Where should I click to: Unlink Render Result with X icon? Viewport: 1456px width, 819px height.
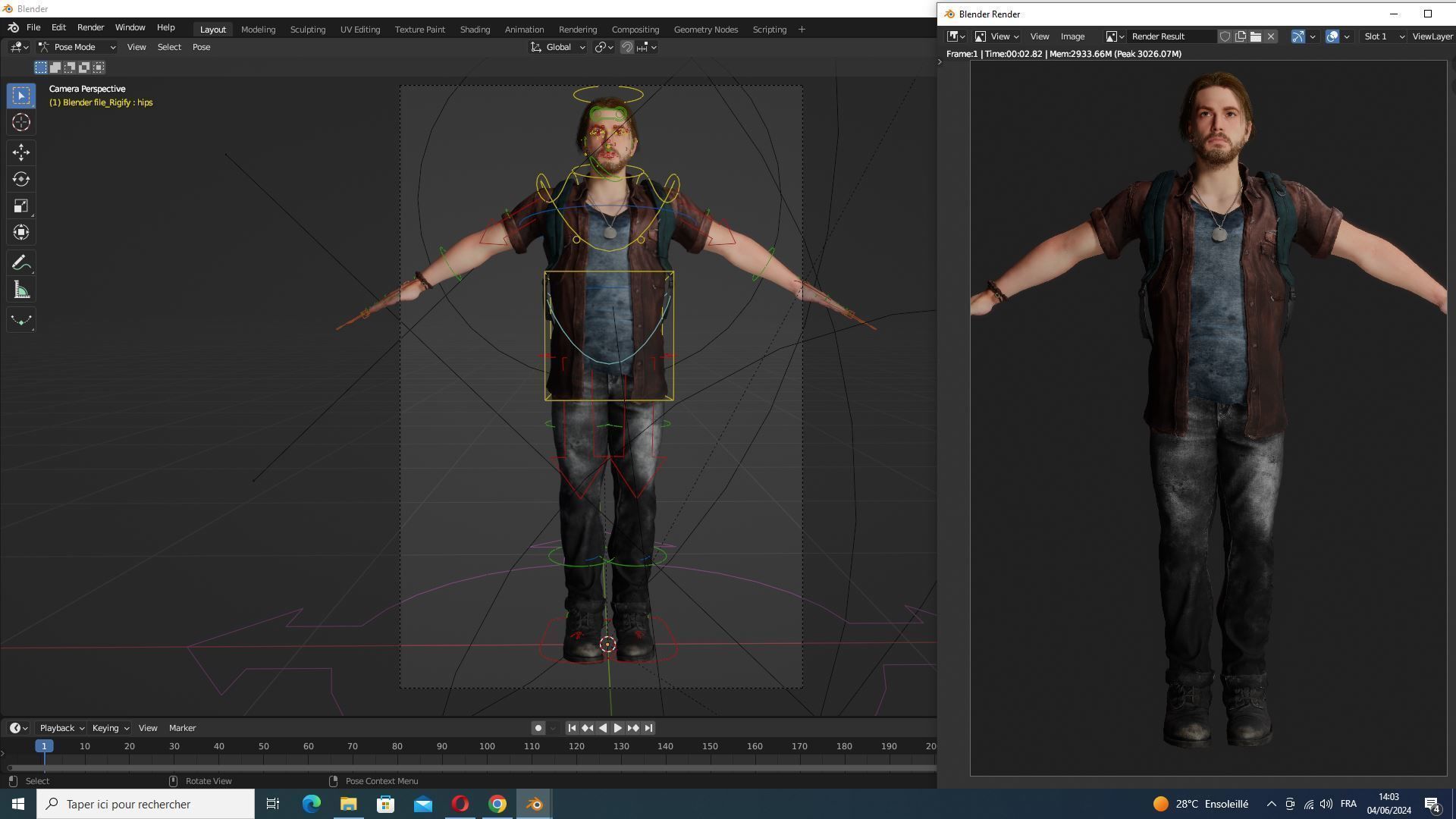[1271, 36]
